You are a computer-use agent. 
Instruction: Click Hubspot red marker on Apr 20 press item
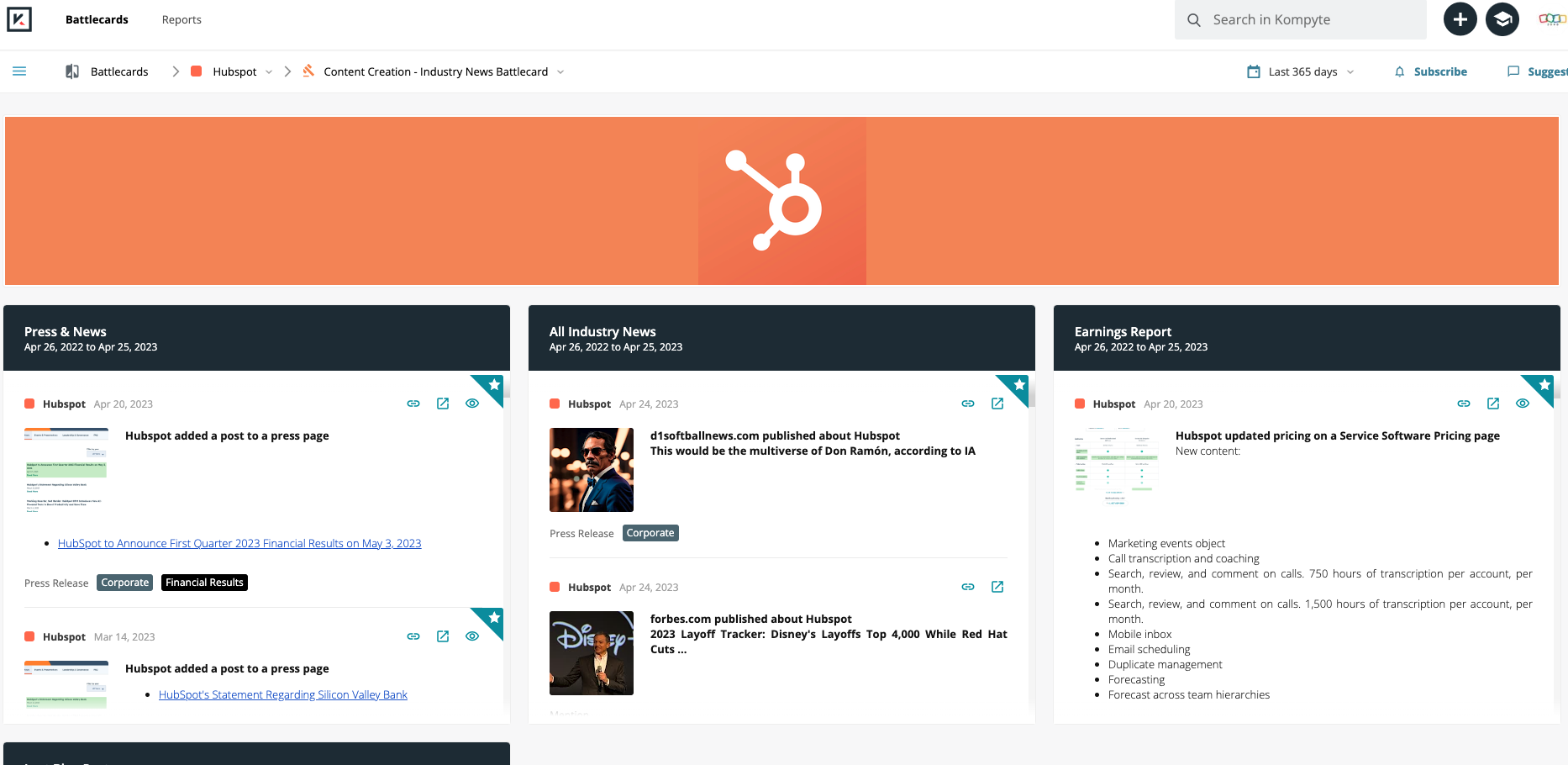tap(29, 404)
